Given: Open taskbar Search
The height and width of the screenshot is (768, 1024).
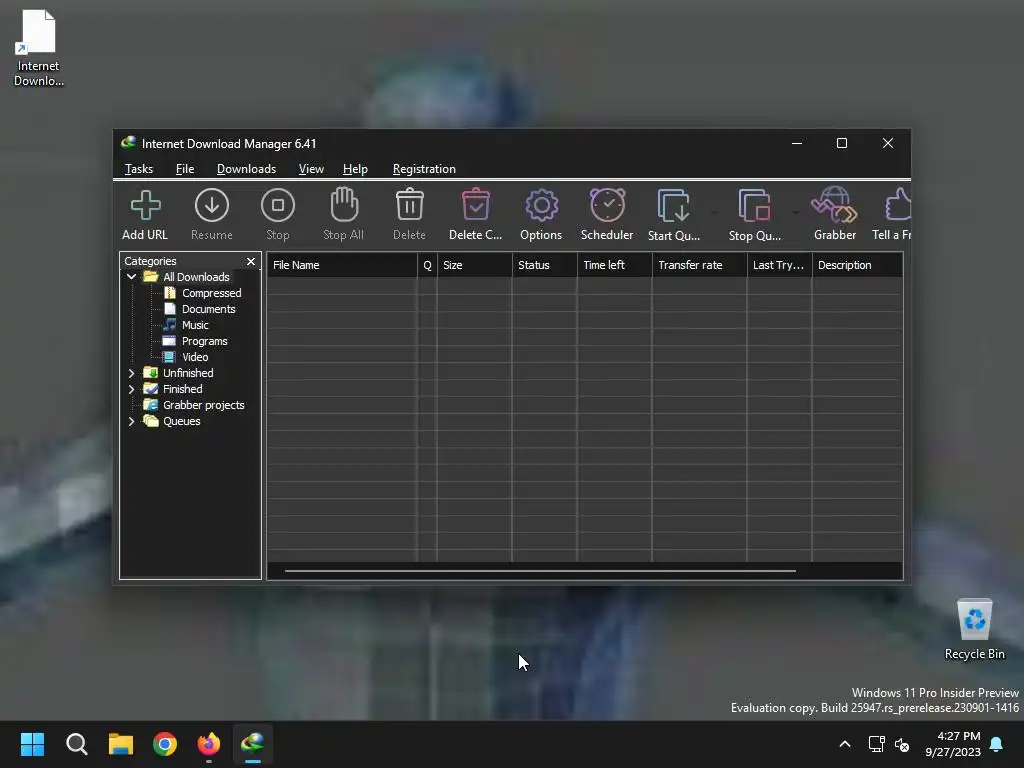Looking at the screenshot, I should [76, 744].
